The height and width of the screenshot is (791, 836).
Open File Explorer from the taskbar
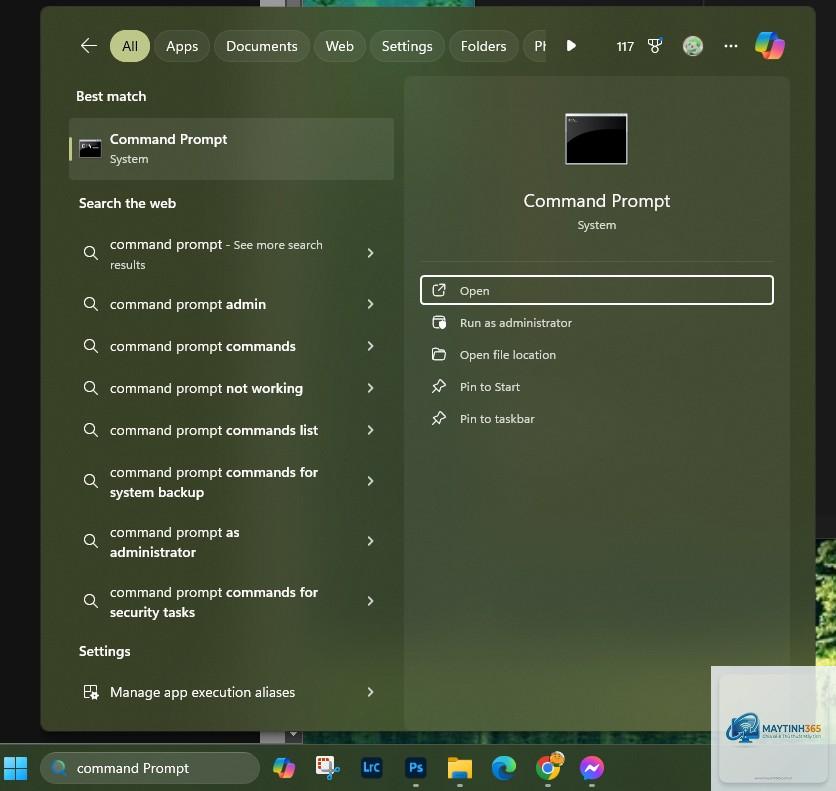460,768
